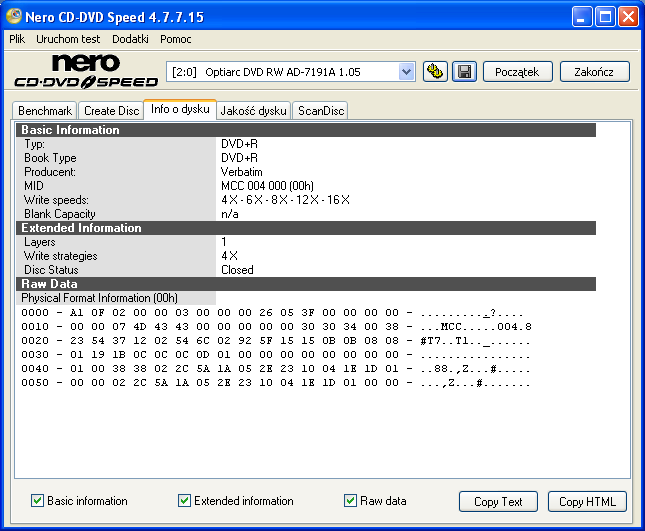645x531 pixels.
Task: Minimize the Nero CD-DVD Speed window
Action: [582, 17]
